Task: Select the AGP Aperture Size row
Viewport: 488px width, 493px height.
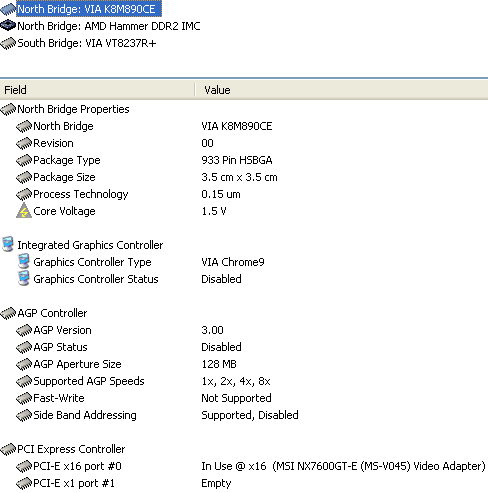Action: [244, 364]
